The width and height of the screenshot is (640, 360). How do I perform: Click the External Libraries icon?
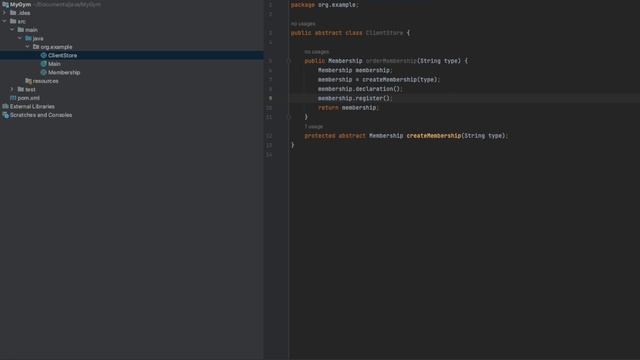(5, 107)
